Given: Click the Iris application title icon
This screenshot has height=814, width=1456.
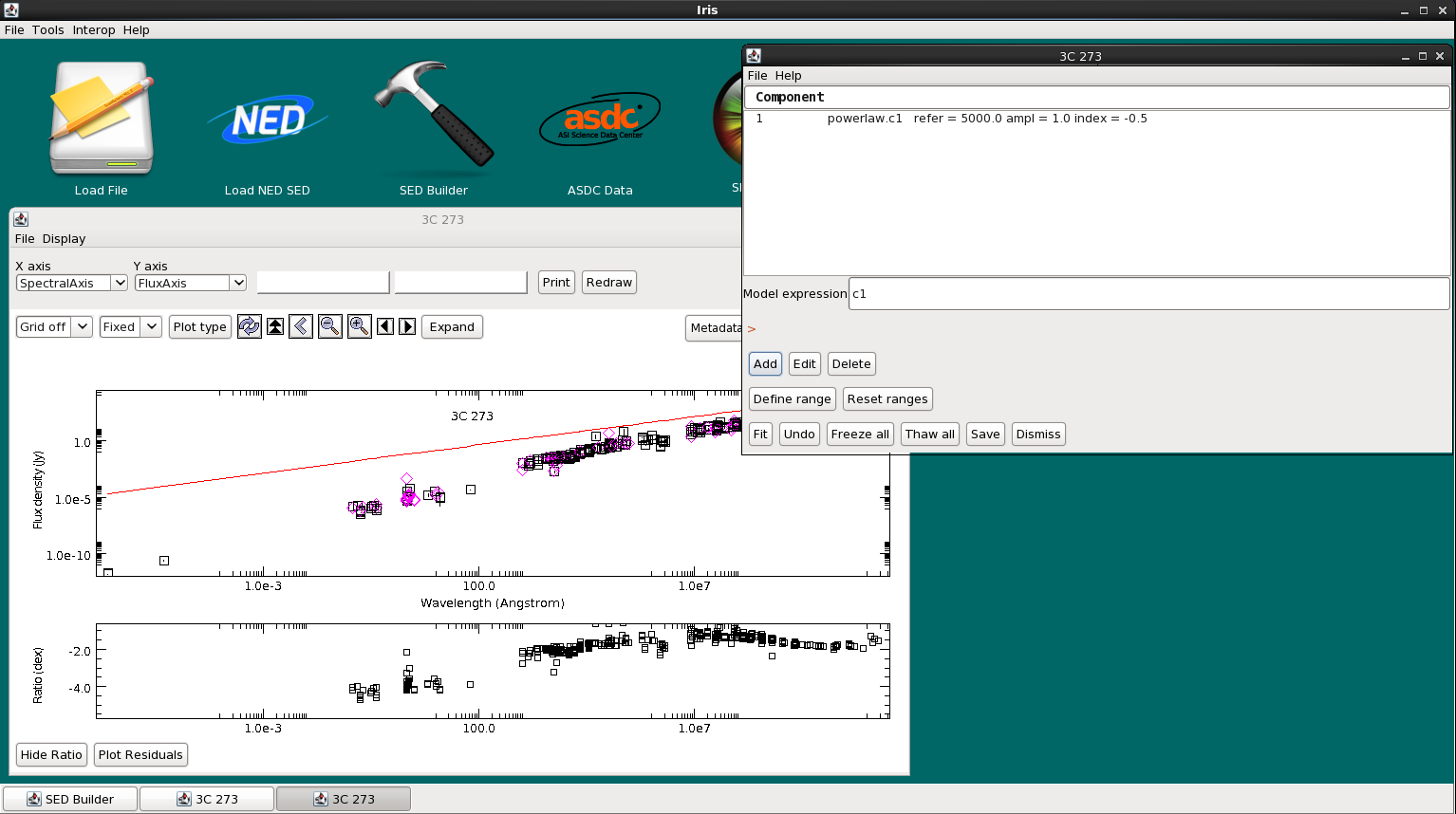Looking at the screenshot, I should 11,9.
